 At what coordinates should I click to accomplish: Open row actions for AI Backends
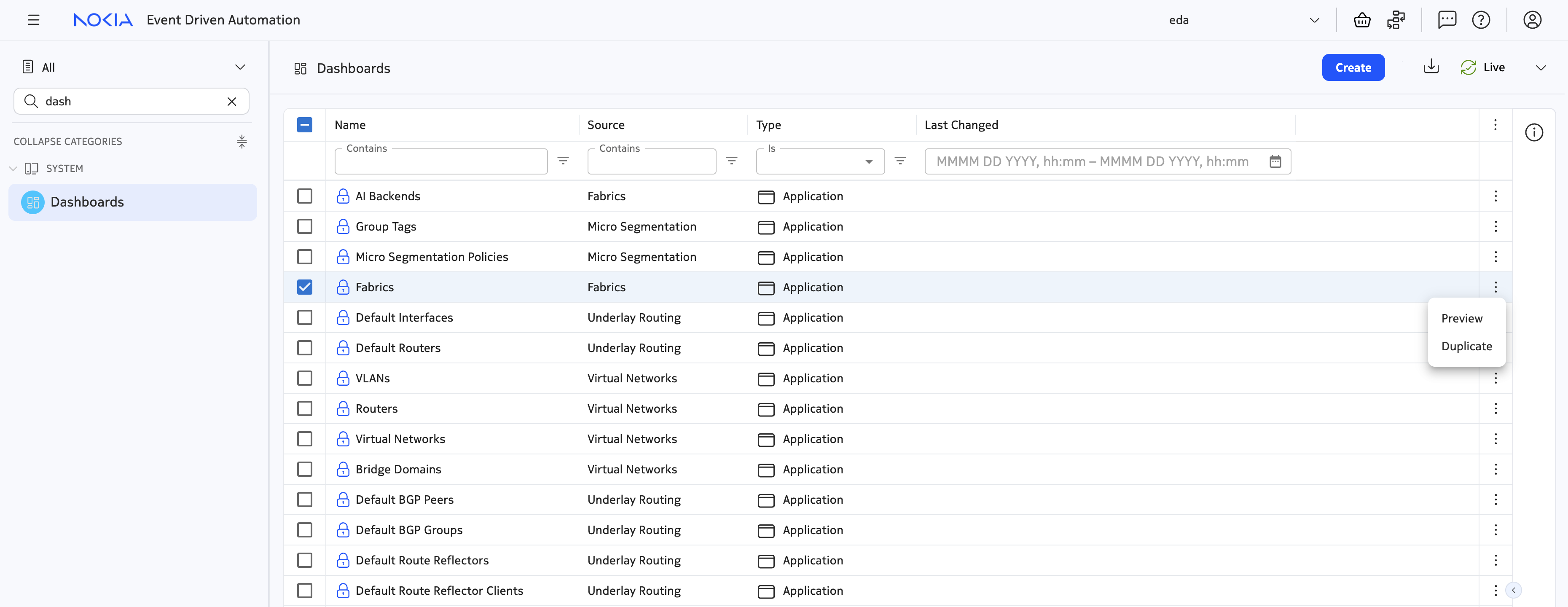tap(1496, 196)
